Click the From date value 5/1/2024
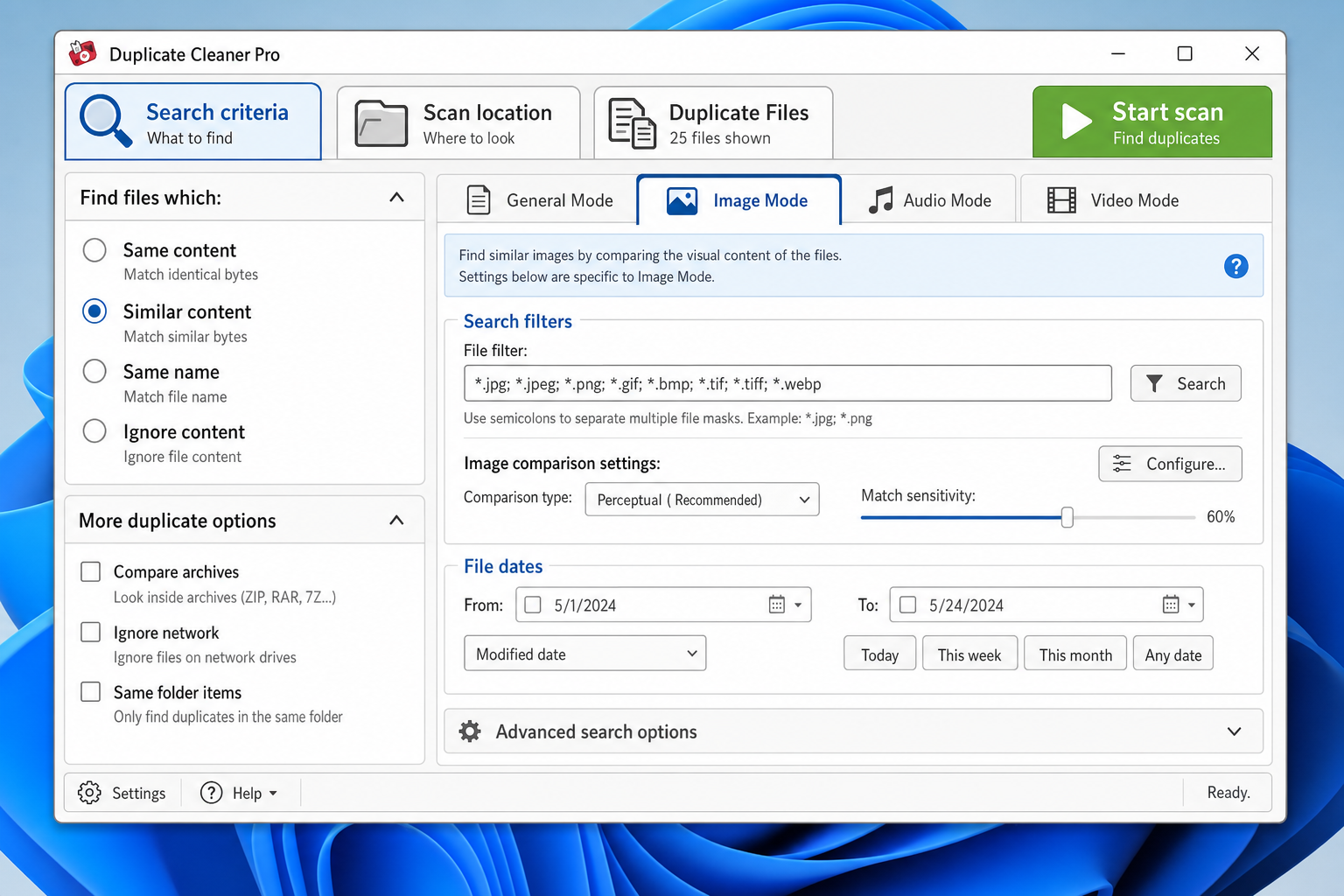The height and width of the screenshot is (896, 1344). [585, 605]
